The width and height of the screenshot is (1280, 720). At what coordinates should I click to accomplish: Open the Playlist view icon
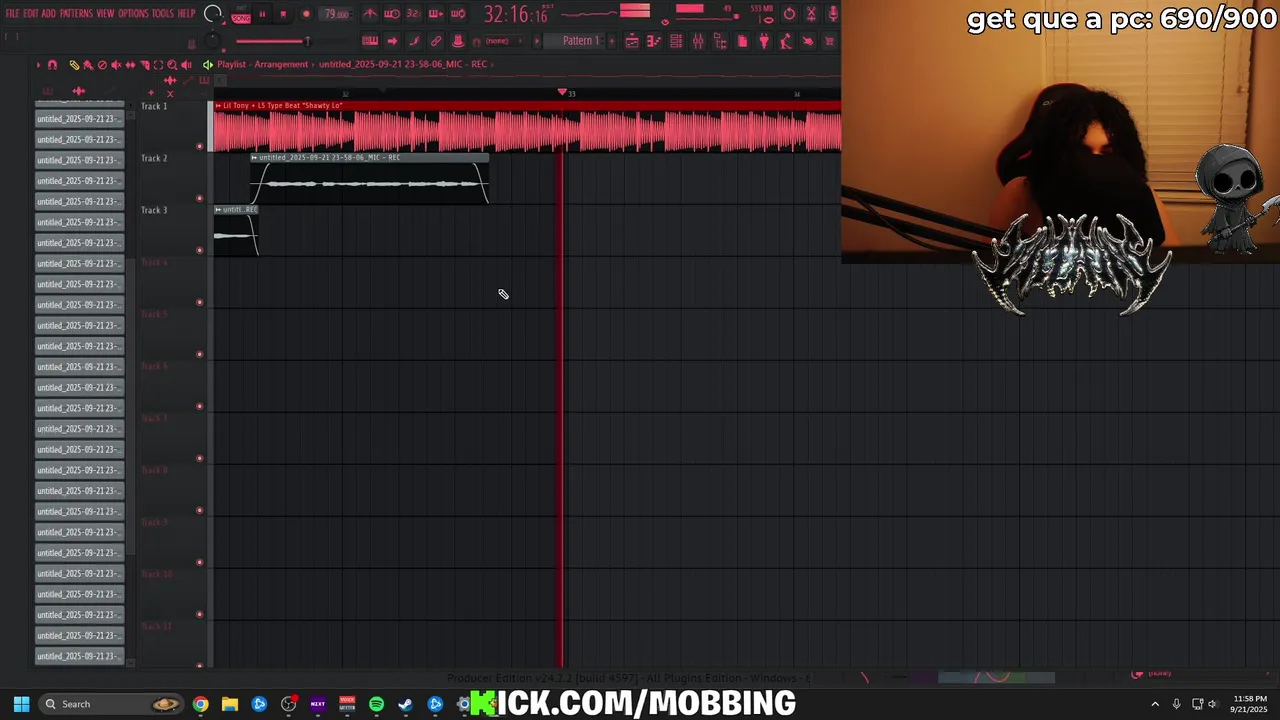tap(632, 41)
